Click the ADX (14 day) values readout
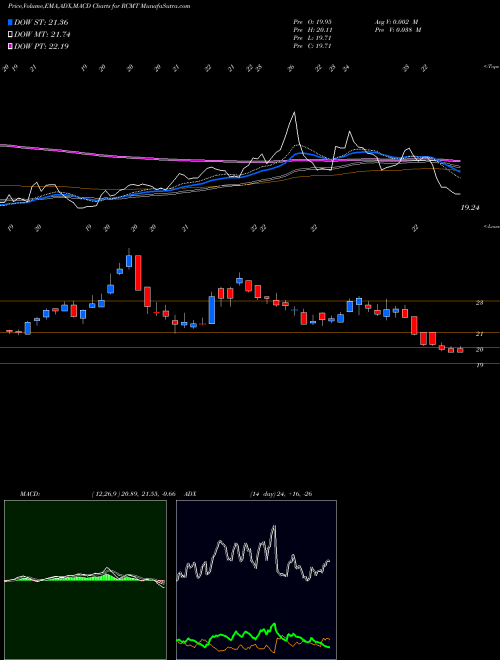The height and width of the screenshot is (660, 500). pyautogui.click(x=281, y=494)
